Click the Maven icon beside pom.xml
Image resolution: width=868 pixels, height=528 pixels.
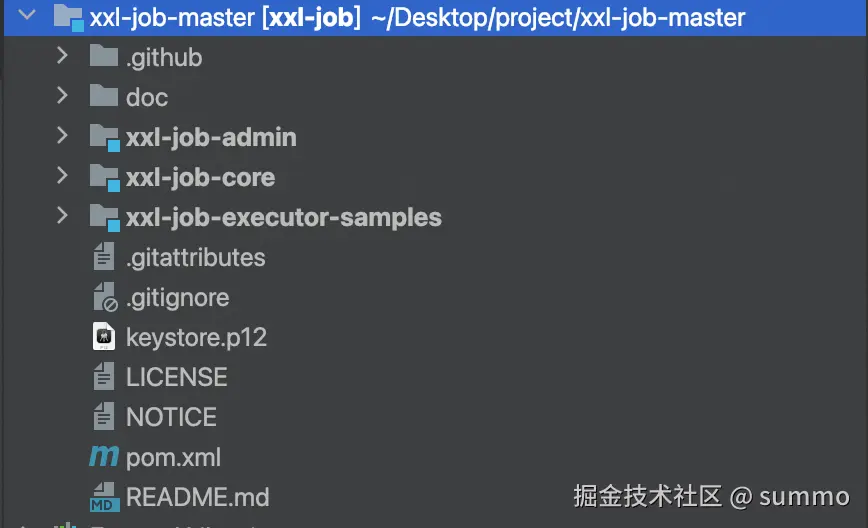tap(104, 457)
